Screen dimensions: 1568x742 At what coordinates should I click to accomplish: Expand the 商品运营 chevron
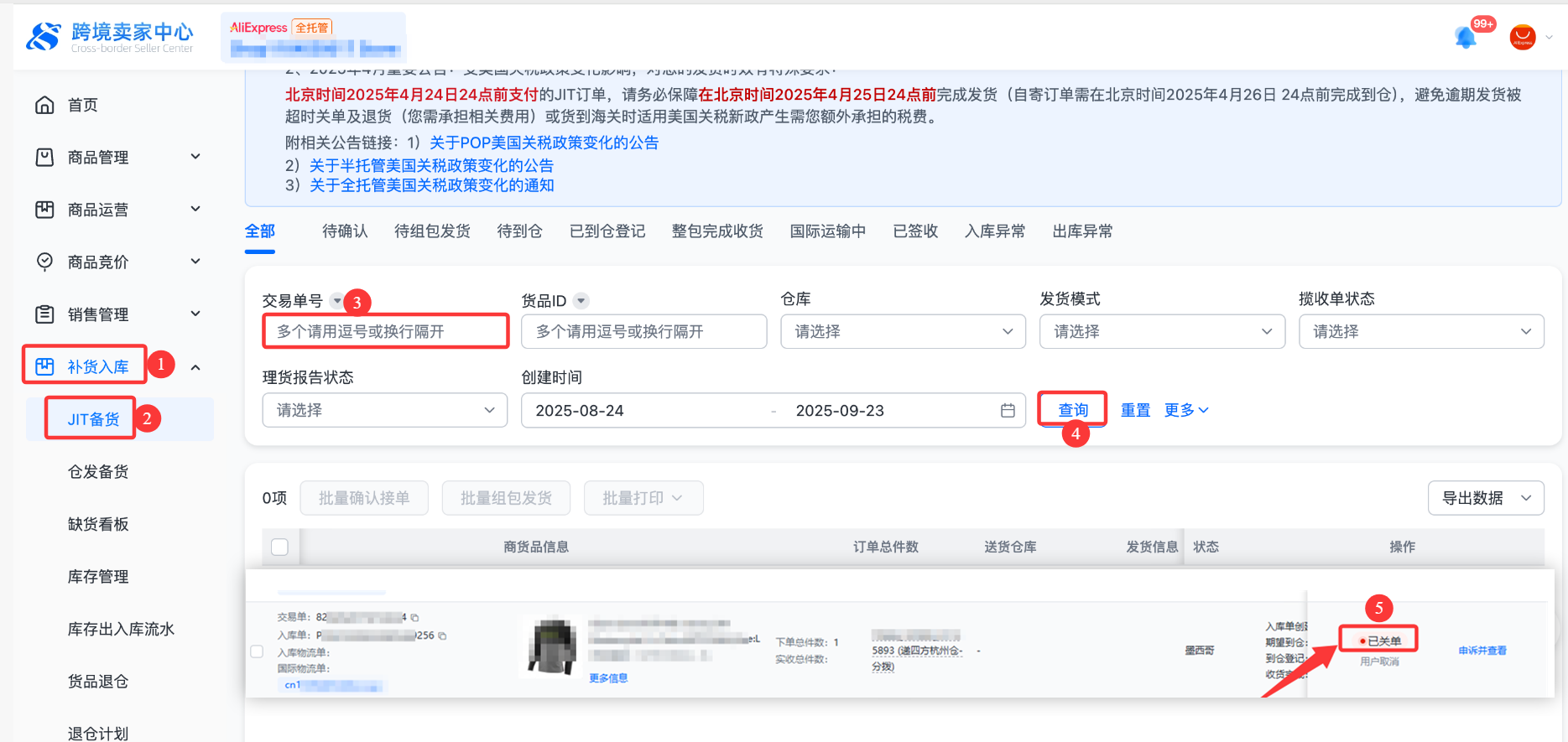195,209
